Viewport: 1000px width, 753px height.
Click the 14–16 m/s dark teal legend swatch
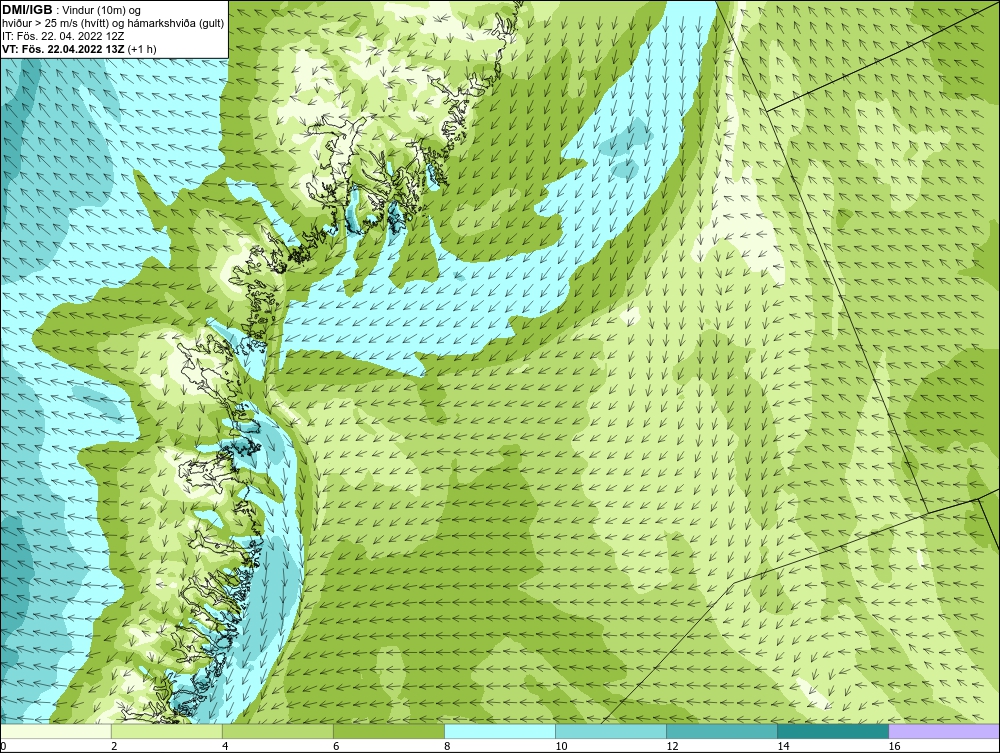pos(832,731)
